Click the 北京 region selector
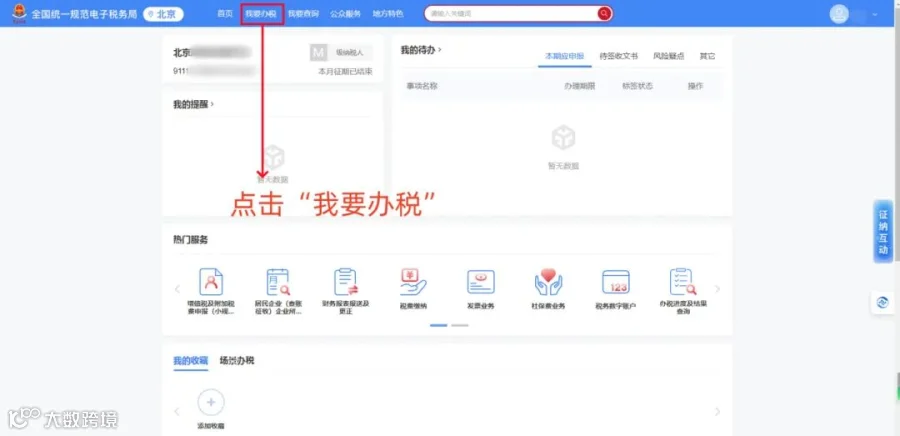 (x=163, y=14)
